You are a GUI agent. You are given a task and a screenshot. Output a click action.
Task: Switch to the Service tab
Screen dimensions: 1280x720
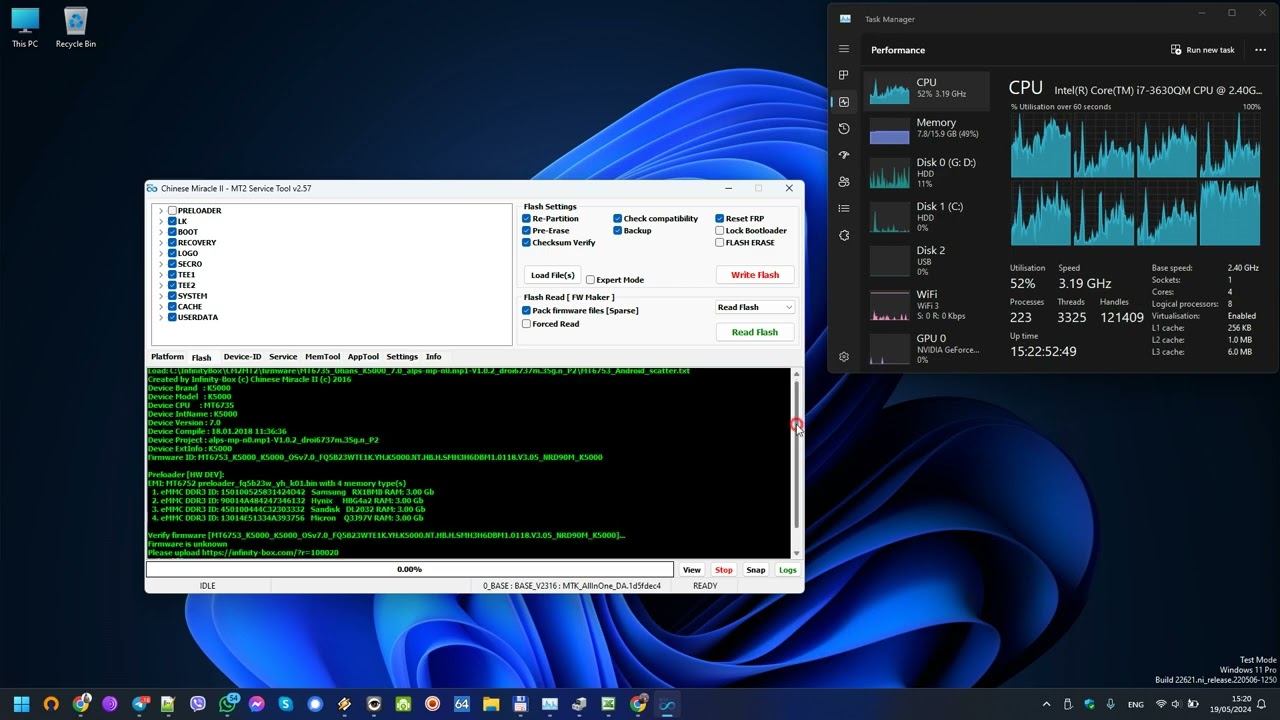coord(283,356)
